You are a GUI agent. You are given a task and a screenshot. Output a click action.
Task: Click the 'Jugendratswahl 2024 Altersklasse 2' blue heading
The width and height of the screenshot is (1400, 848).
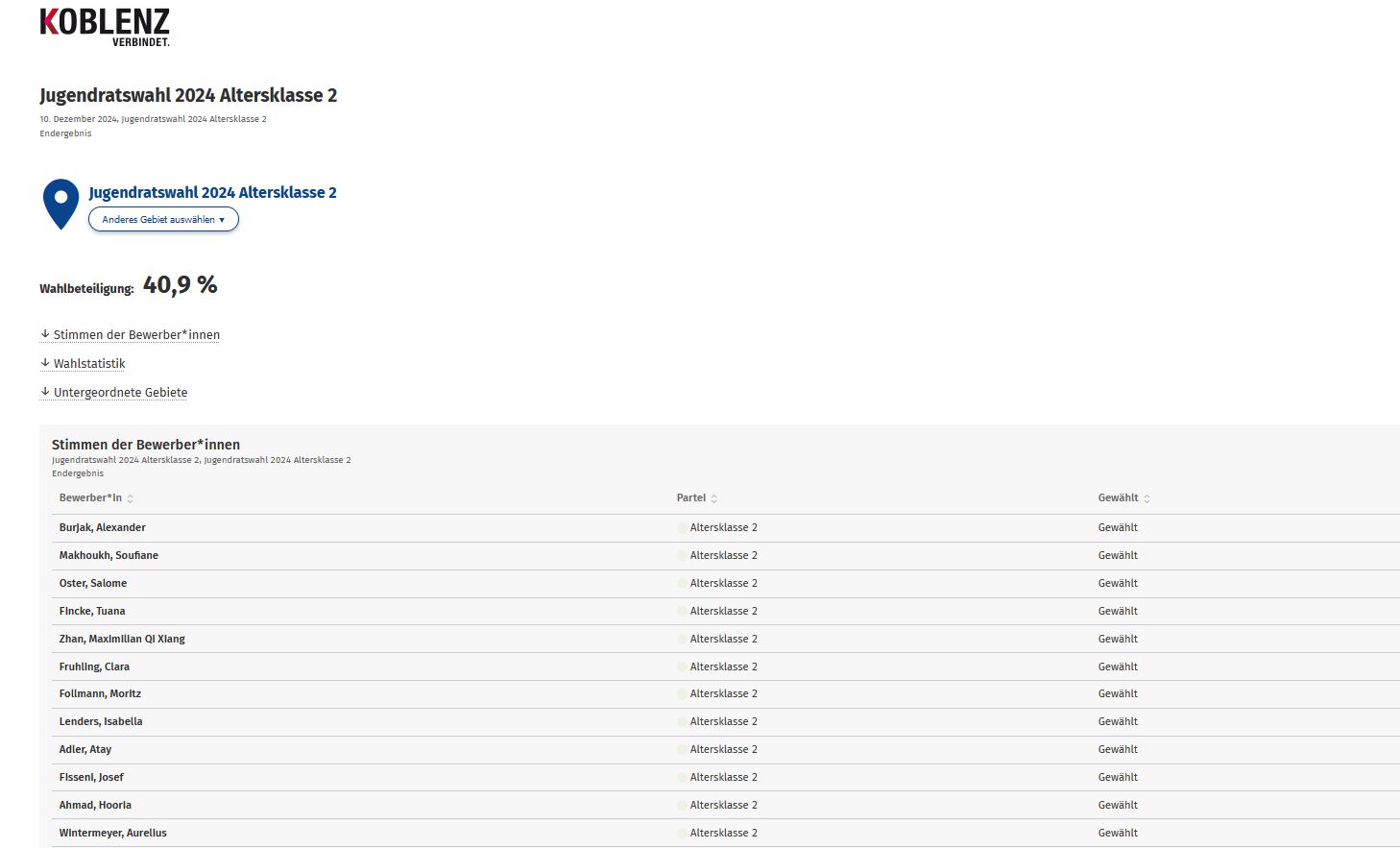tap(212, 192)
